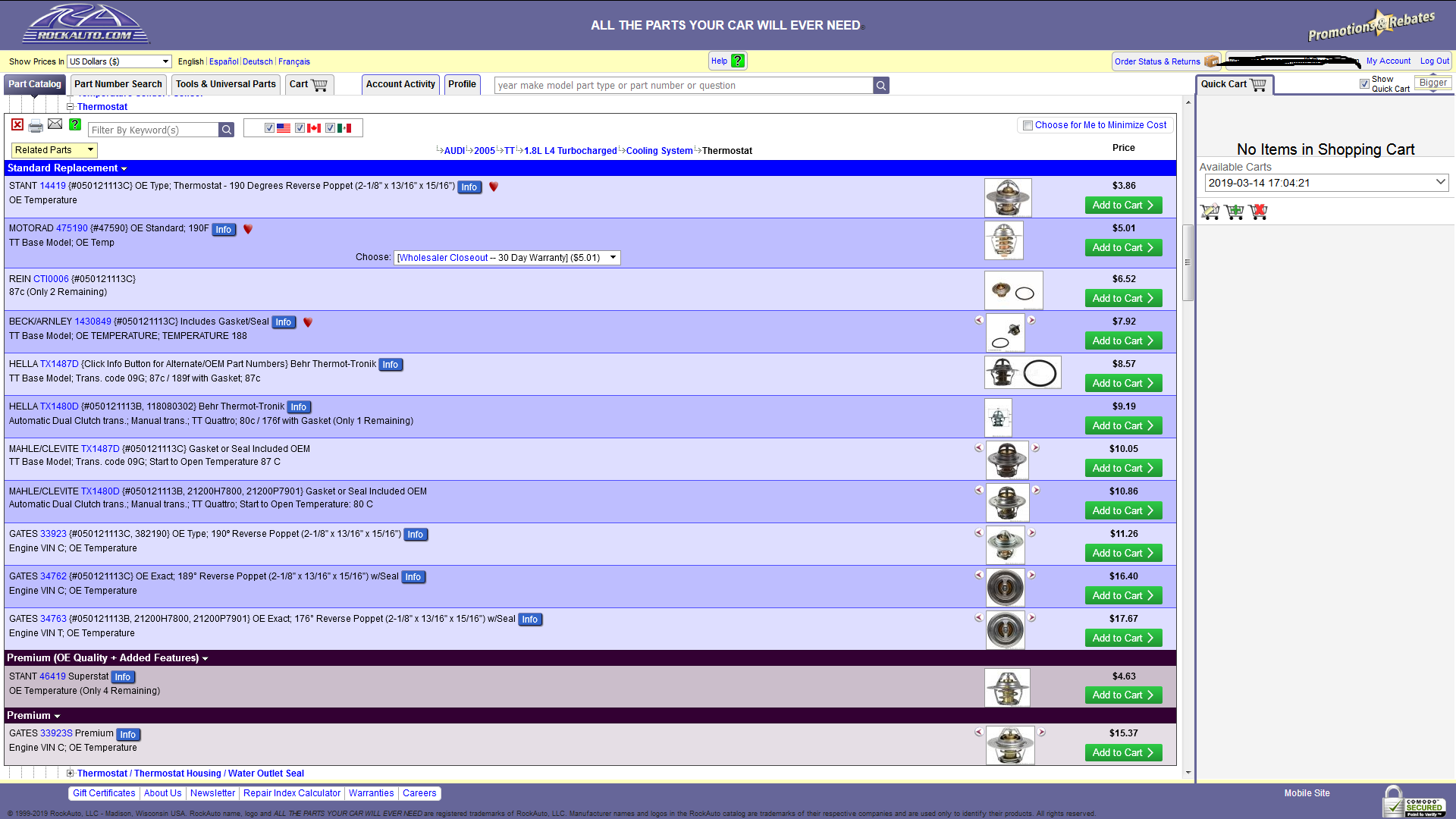
Task: Toggle the US flag checkbox
Action: pyautogui.click(x=269, y=127)
